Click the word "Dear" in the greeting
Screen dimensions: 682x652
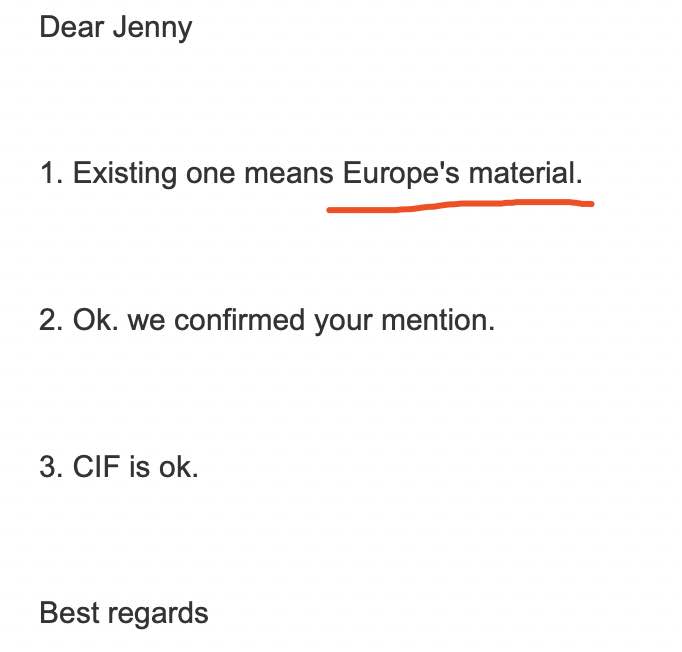72,27
